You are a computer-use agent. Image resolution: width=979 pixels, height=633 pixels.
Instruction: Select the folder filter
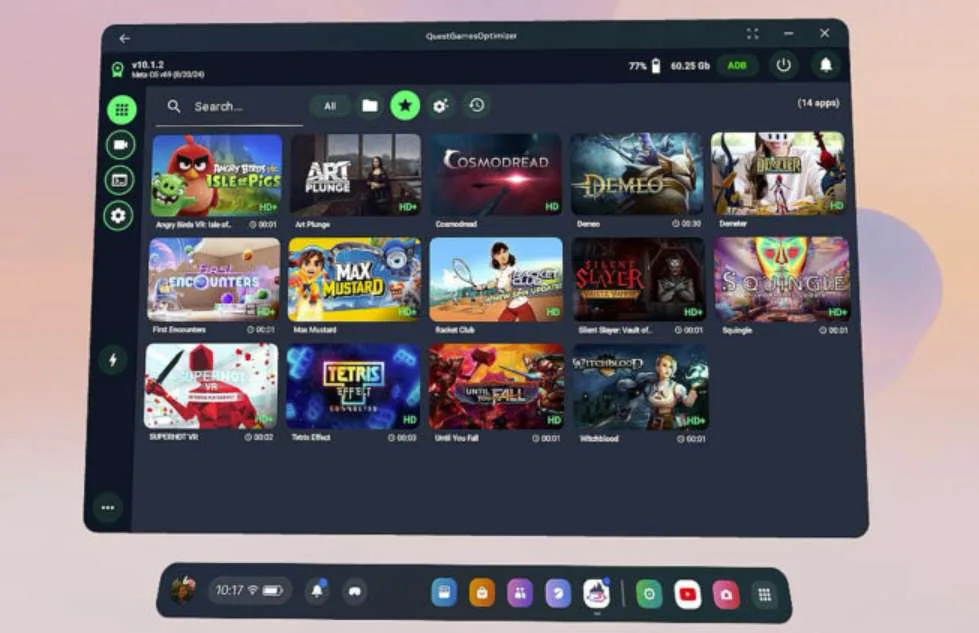(x=370, y=106)
